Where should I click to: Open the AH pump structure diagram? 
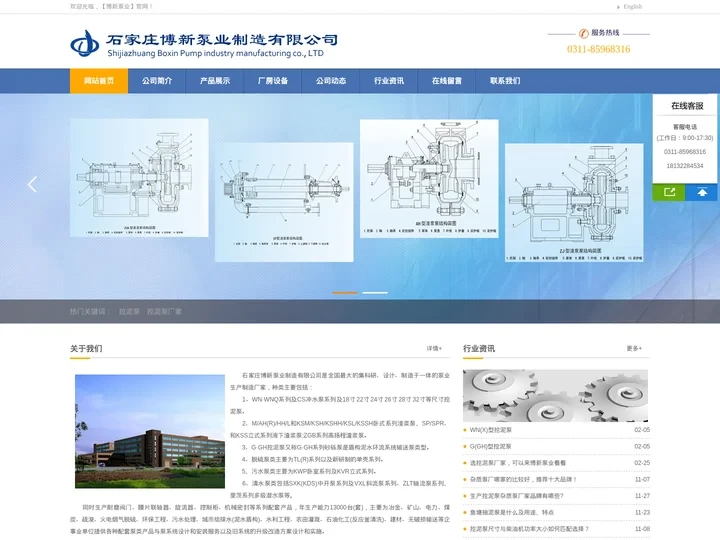pyautogui.click(x=429, y=179)
